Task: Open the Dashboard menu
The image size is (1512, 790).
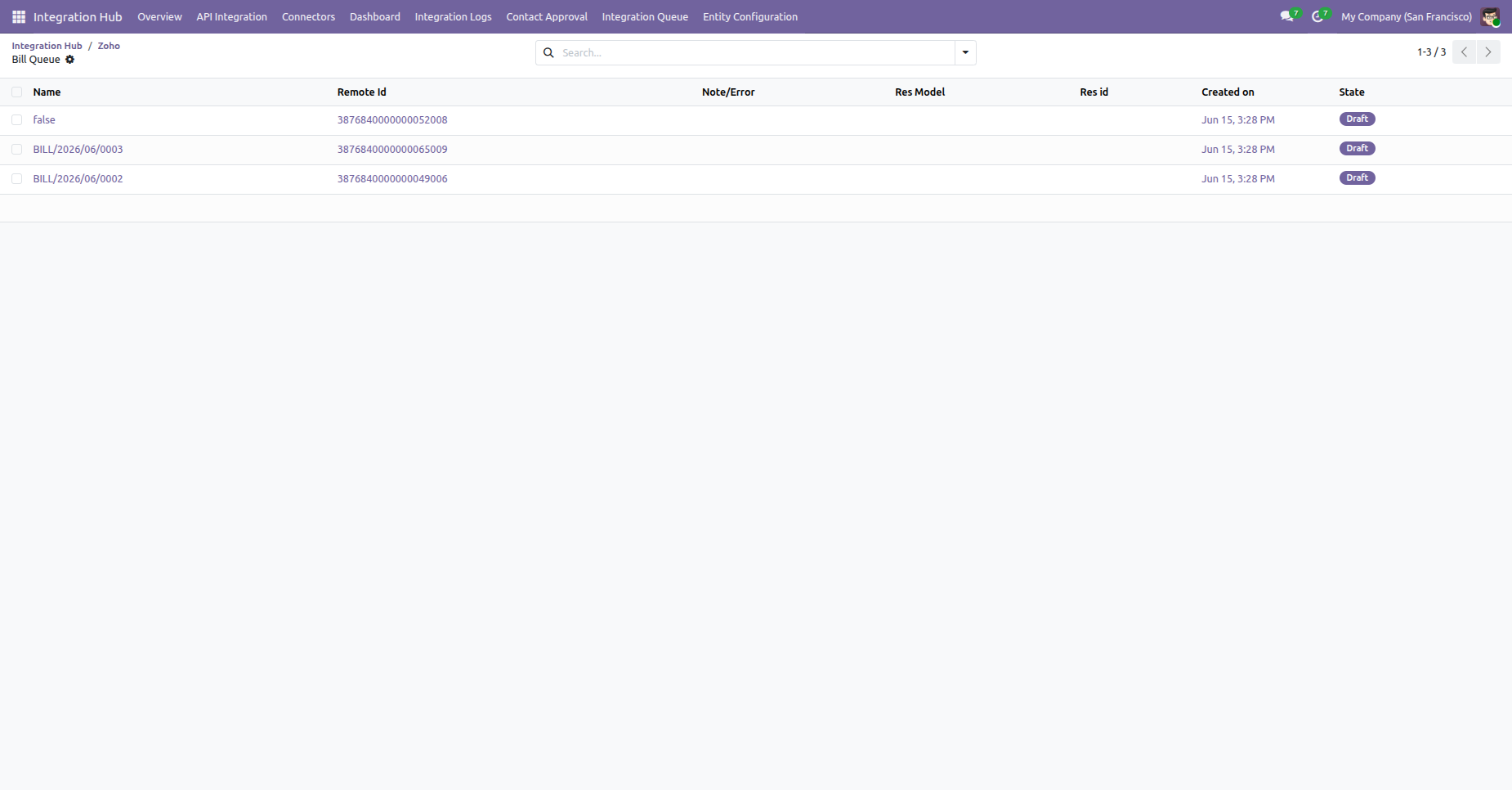Action: point(375,16)
